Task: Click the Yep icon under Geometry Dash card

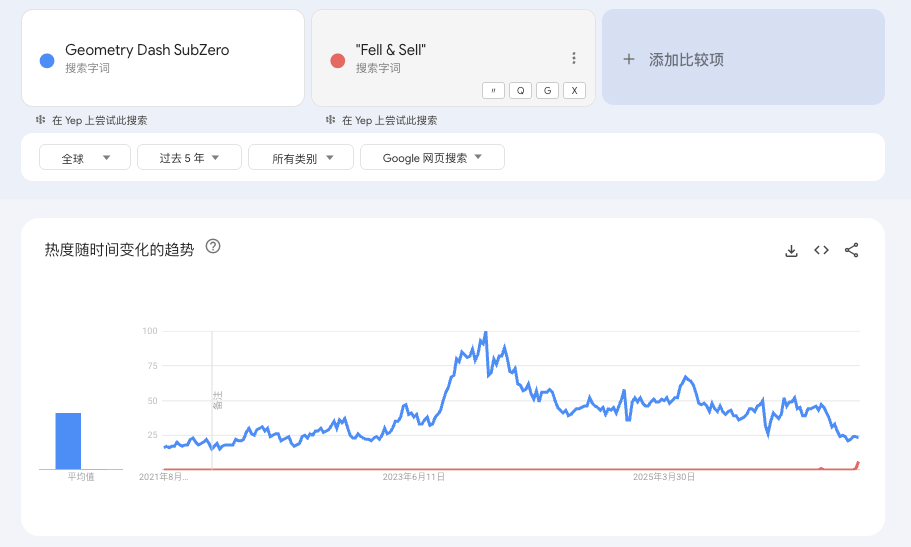Action: pos(41,120)
